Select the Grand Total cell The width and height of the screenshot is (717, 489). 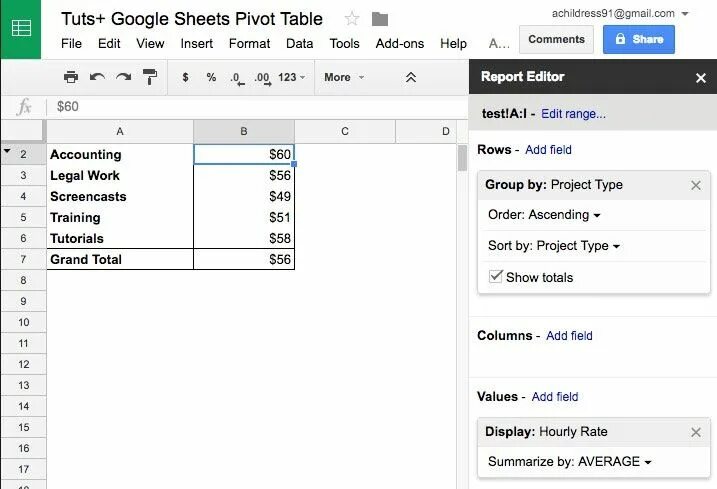coord(120,260)
